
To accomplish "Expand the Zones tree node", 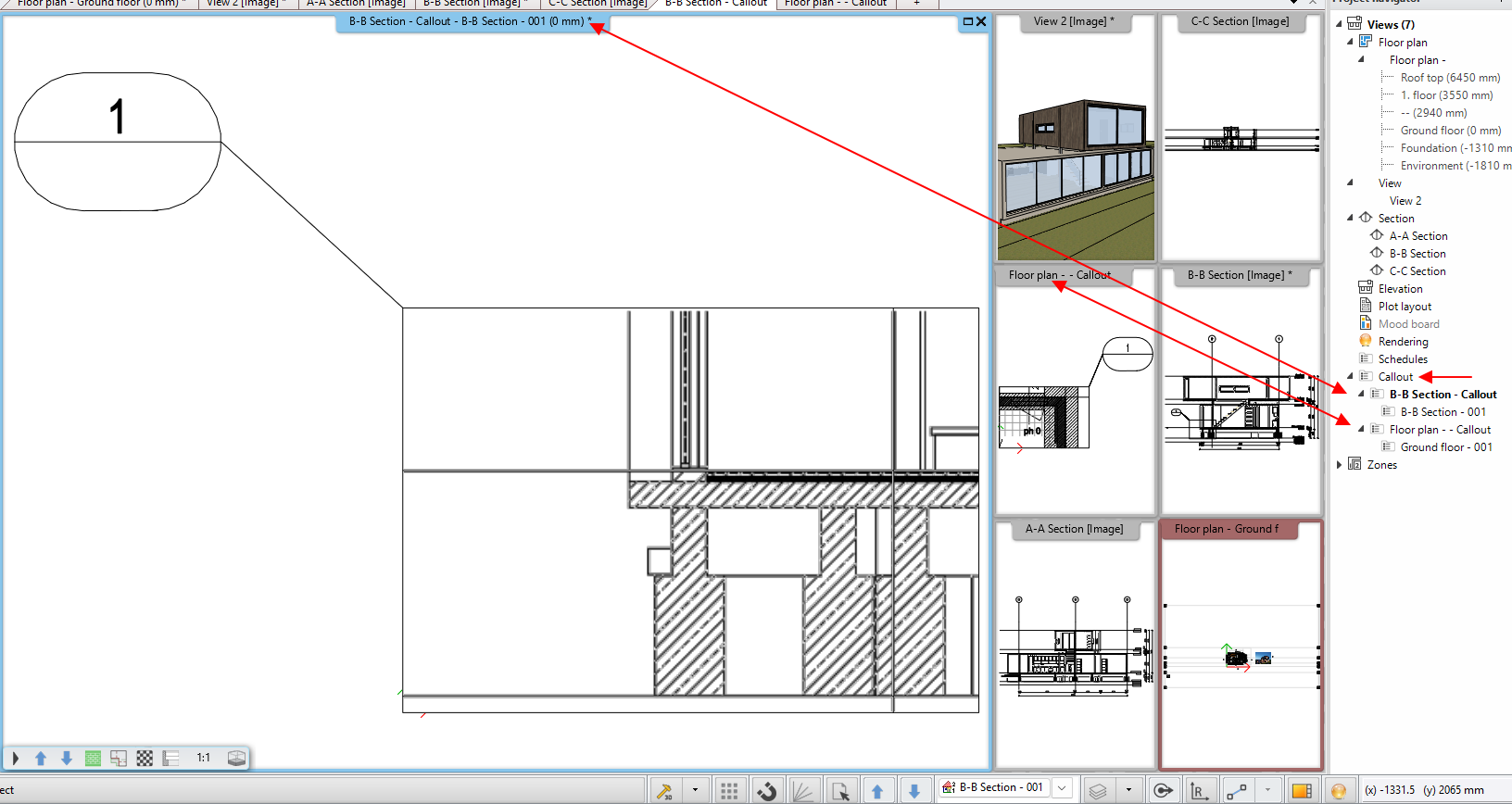I will point(1339,465).
